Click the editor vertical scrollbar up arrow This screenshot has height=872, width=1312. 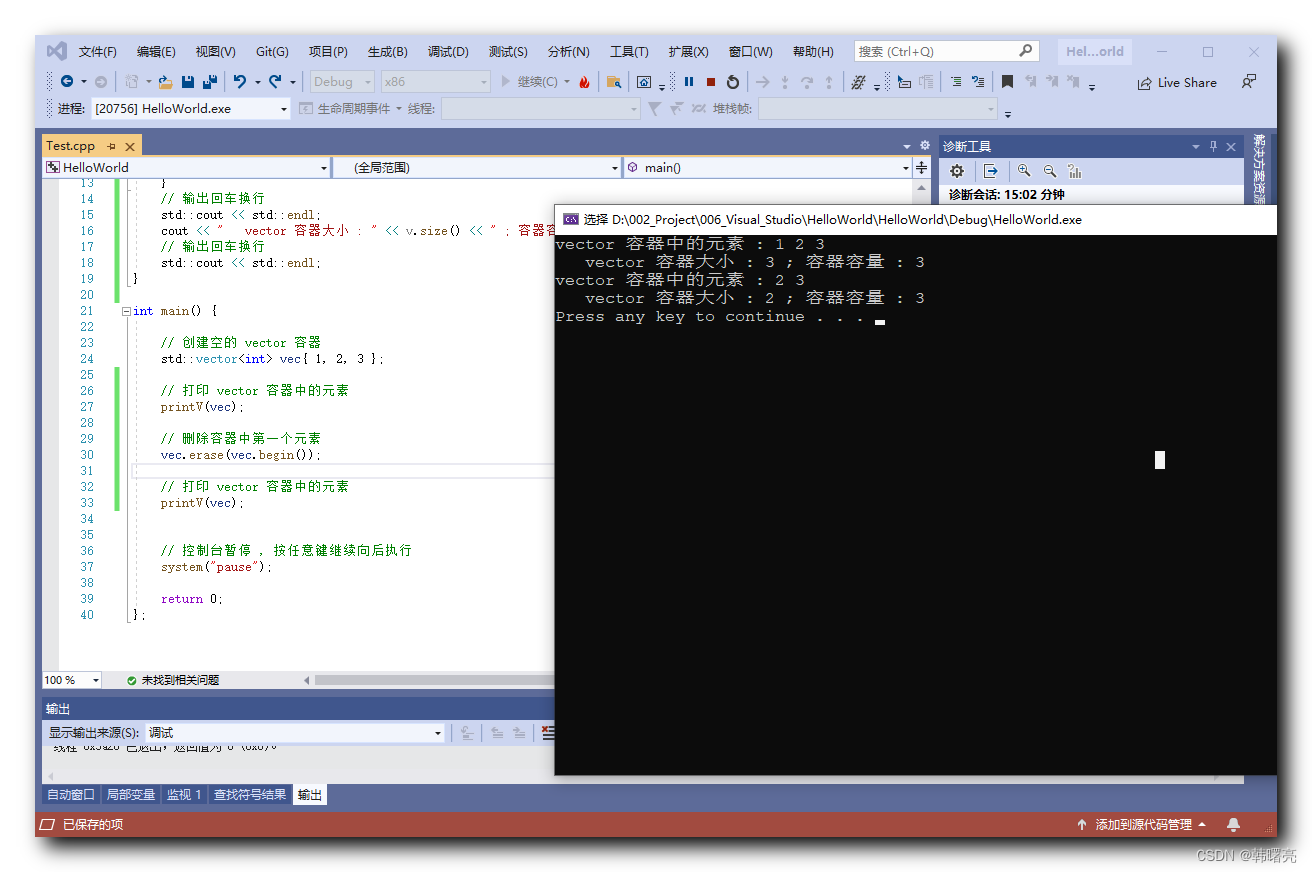921,188
